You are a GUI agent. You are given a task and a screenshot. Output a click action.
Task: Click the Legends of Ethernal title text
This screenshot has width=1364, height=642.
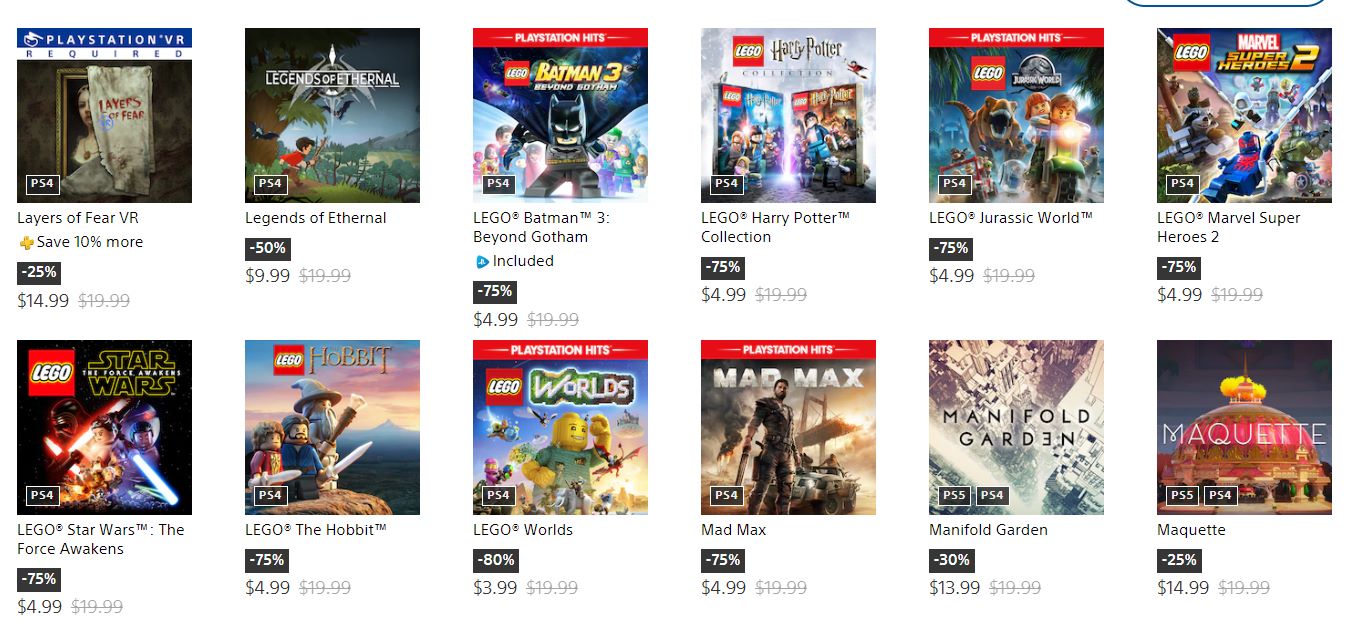coord(315,218)
